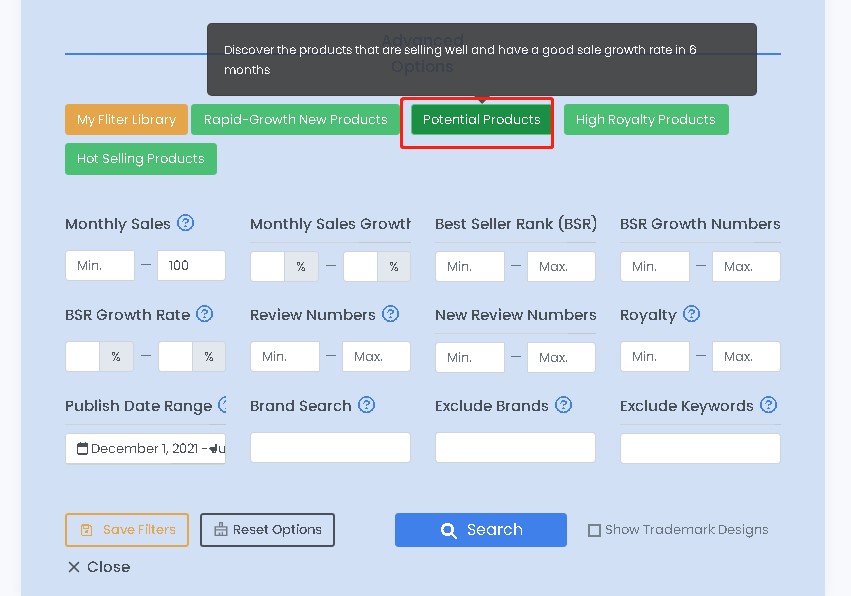Image resolution: width=851 pixels, height=596 pixels.
Task: Focus BSR Growth Numbers Max field
Action: (x=746, y=267)
